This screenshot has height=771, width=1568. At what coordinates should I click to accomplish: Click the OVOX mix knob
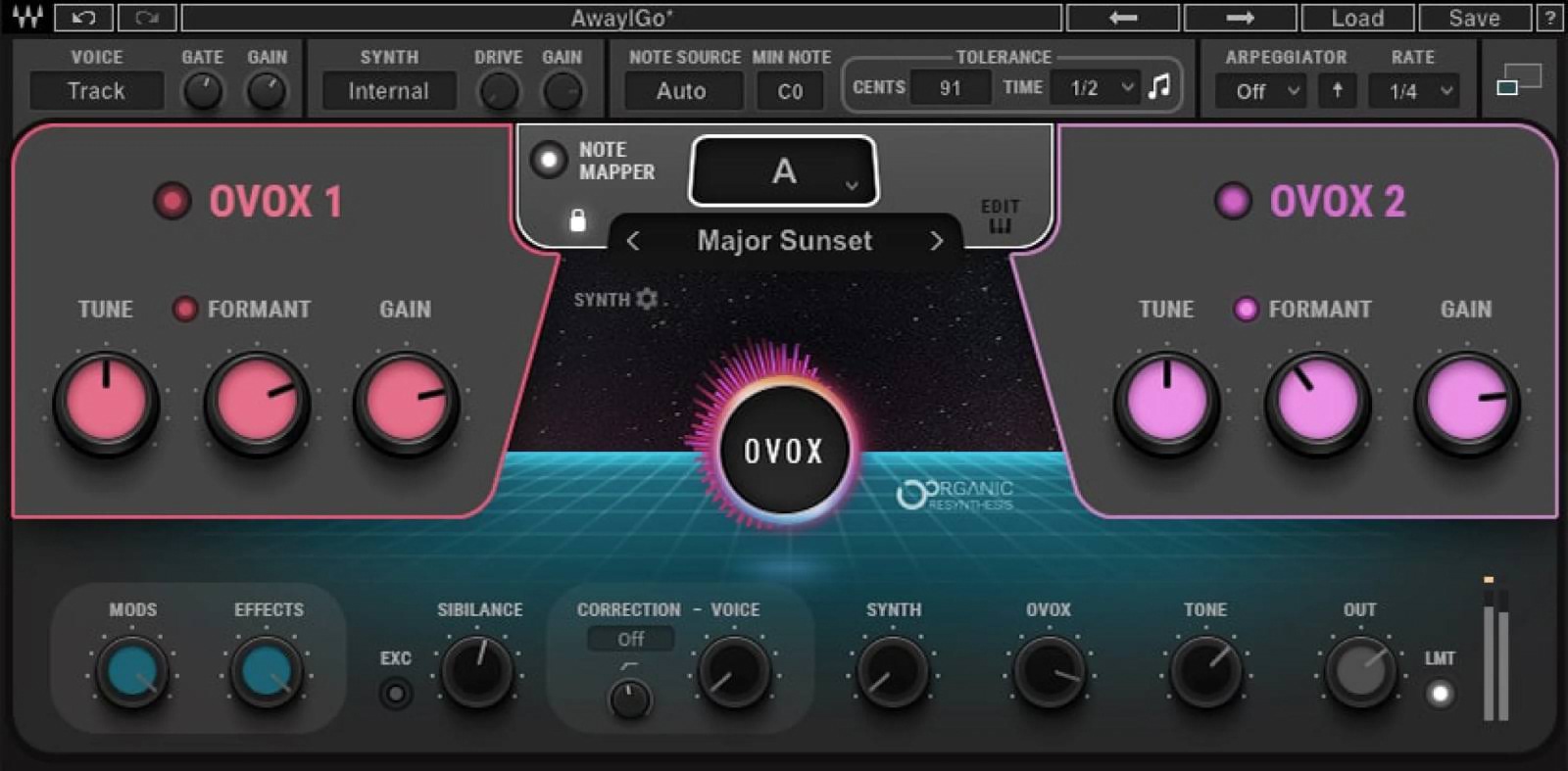coord(1049,672)
